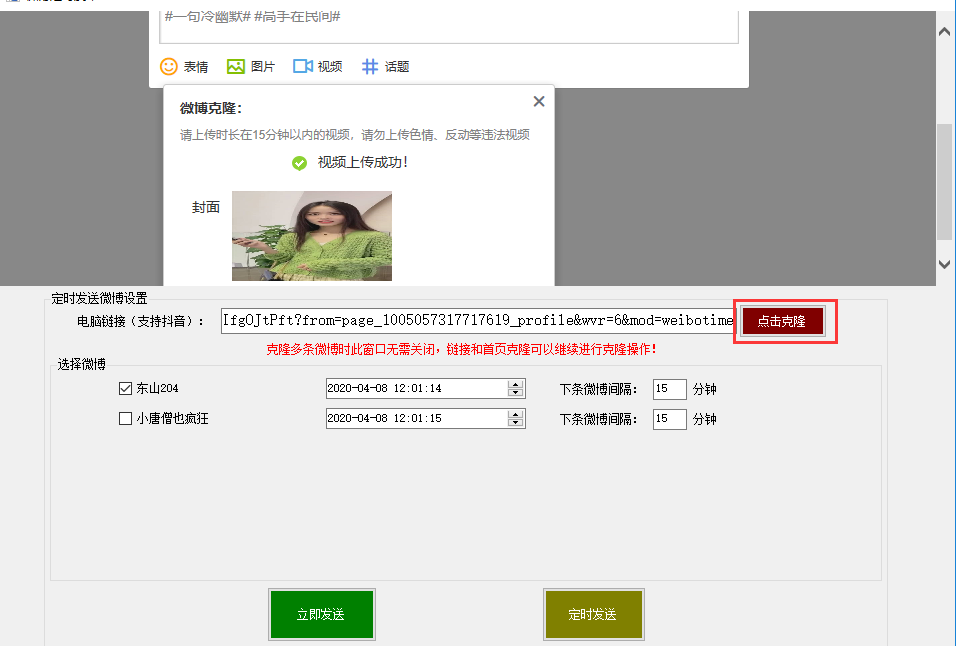The height and width of the screenshot is (646, 956).
Task: Decrease the 小唐僧也疯狂 scheduled time with spinner
Action: (x=516, y=423)
